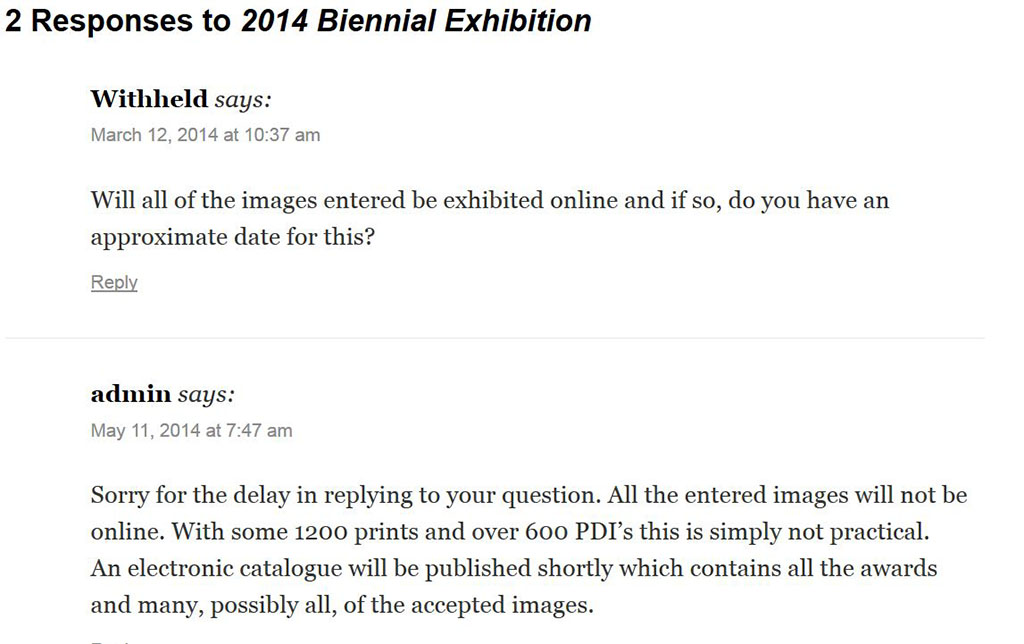This screenshot has width=1024, height=644.
Task: Click the "2 Responses to" heading text
Action: coord(118,21)
